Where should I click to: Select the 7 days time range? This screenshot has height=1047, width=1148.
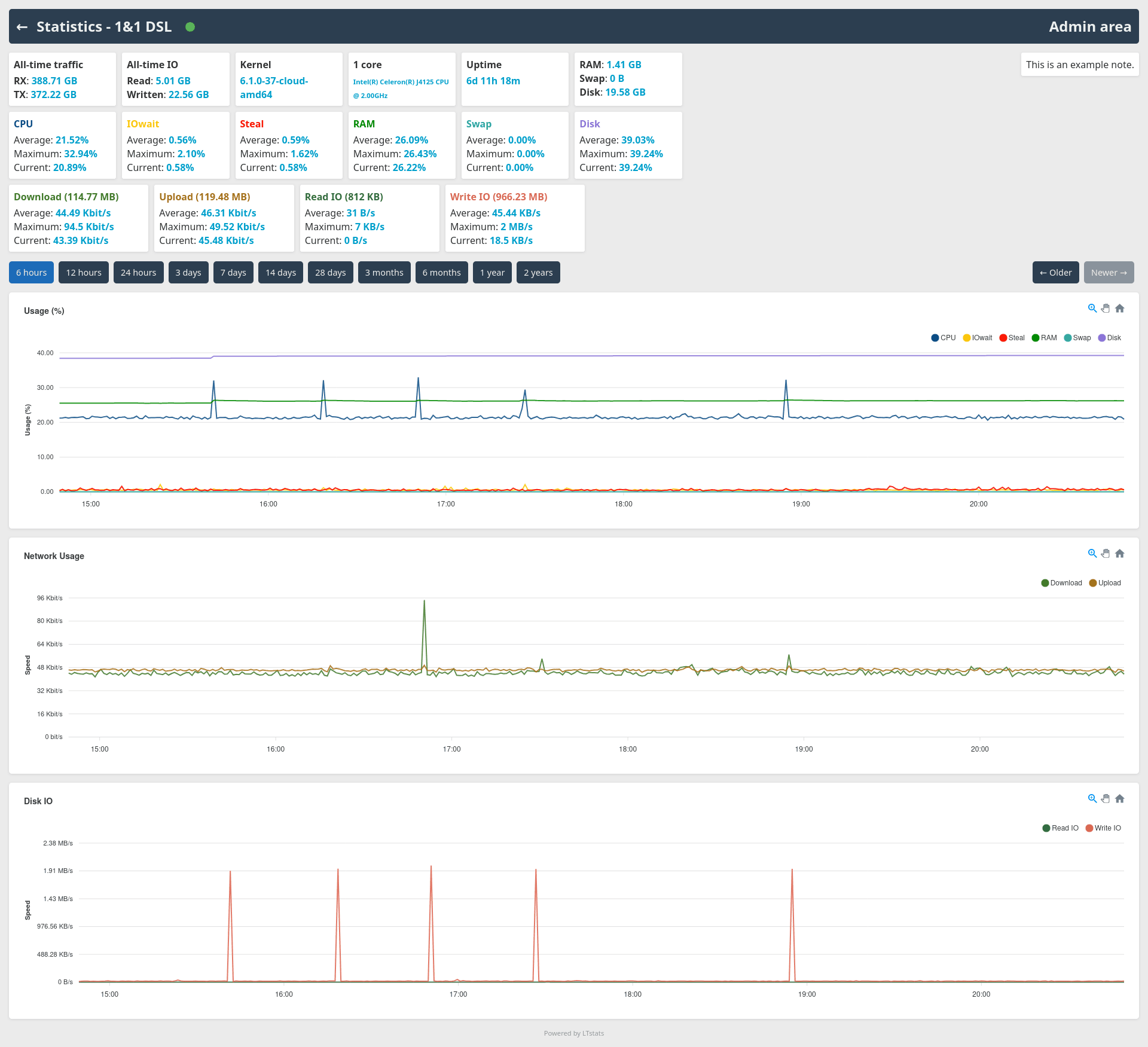(233, 273)
